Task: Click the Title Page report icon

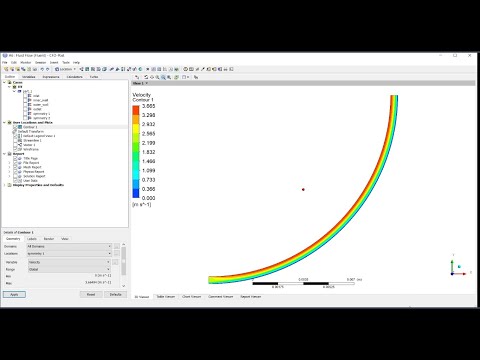Action: coord(20,158)
